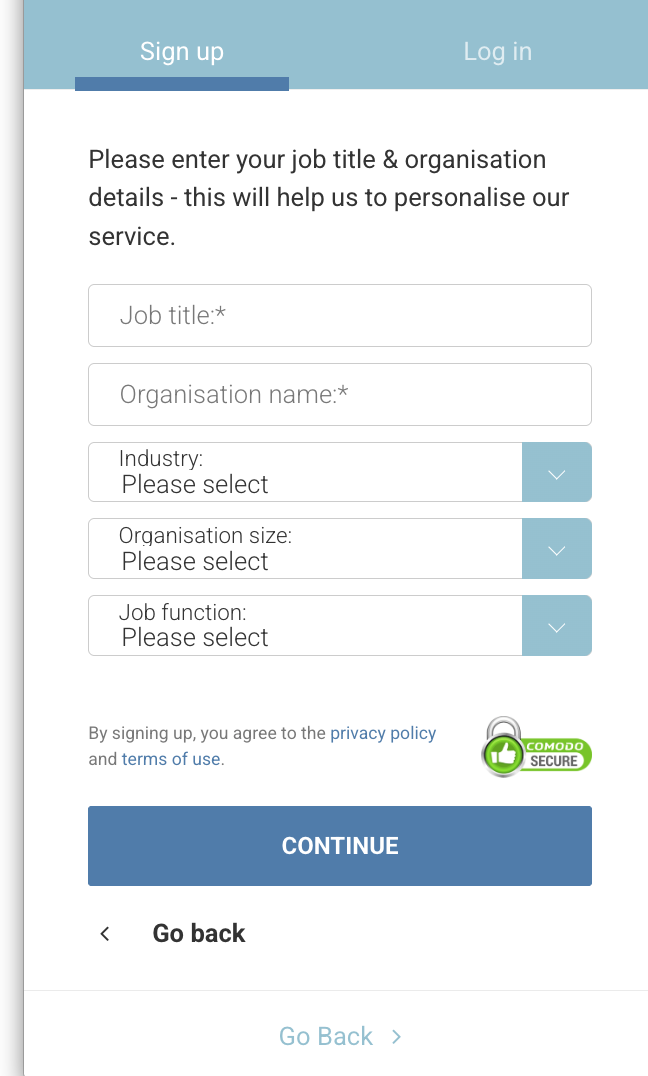This screenshot has width=648, height=1076.
Task: Open the Organisation size dropdown arrow
Action: (x=557, y=549)
